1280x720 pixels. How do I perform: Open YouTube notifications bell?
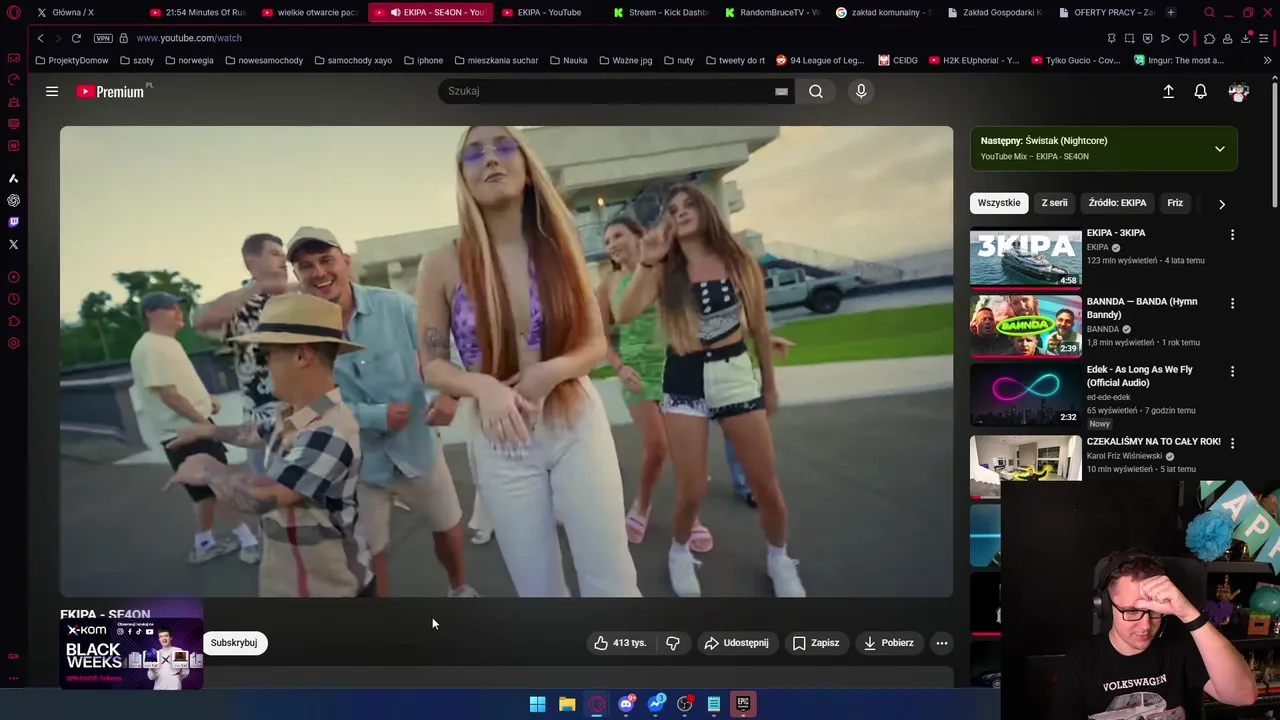coord(1201,91)
